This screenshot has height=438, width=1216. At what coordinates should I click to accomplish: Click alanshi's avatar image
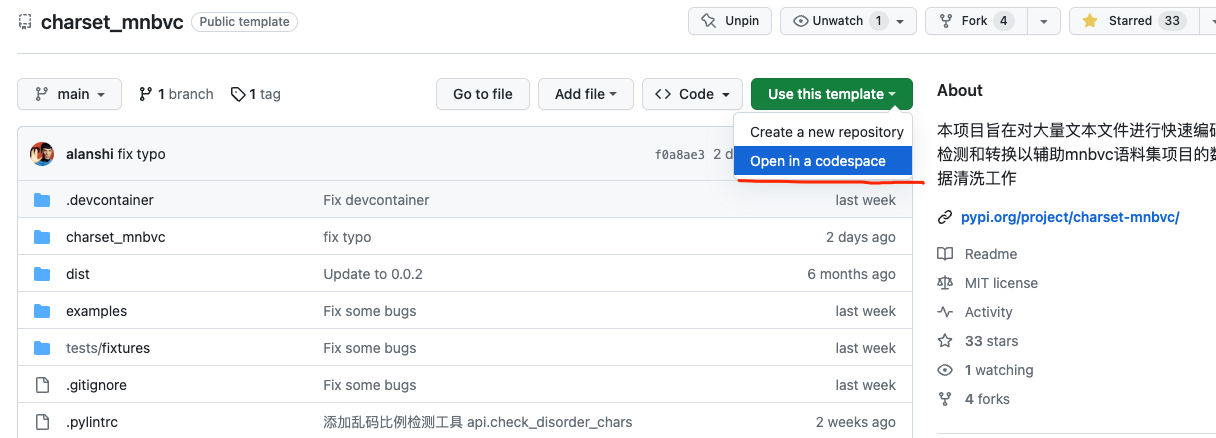pos(42,154)
